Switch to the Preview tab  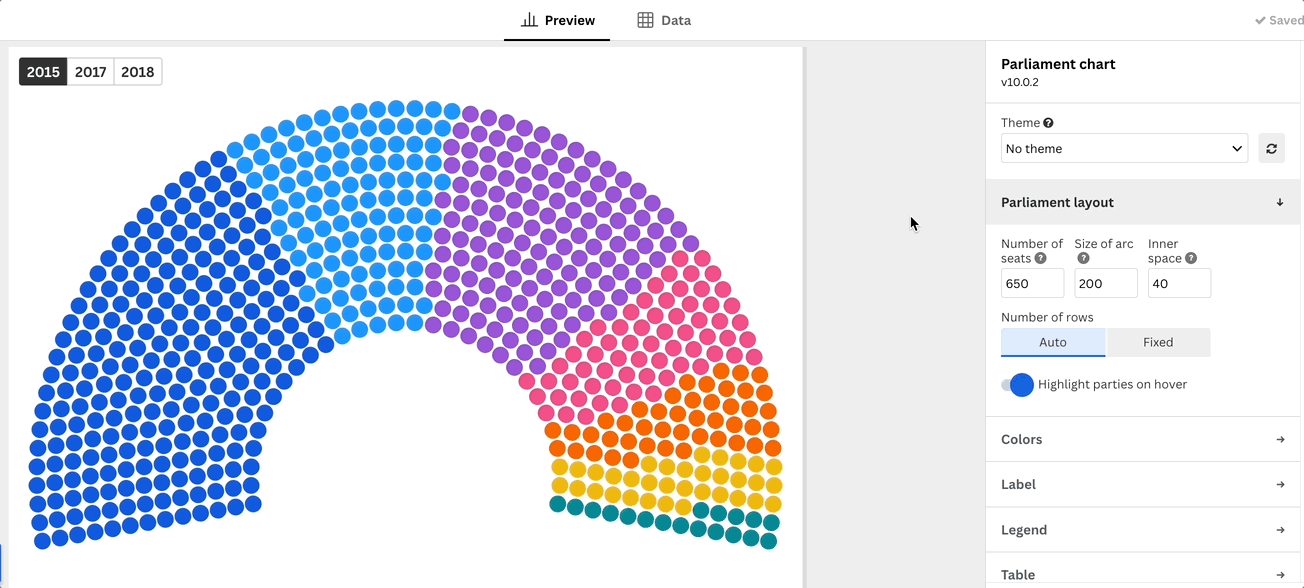pyautogui.click(x=557, y=20)
